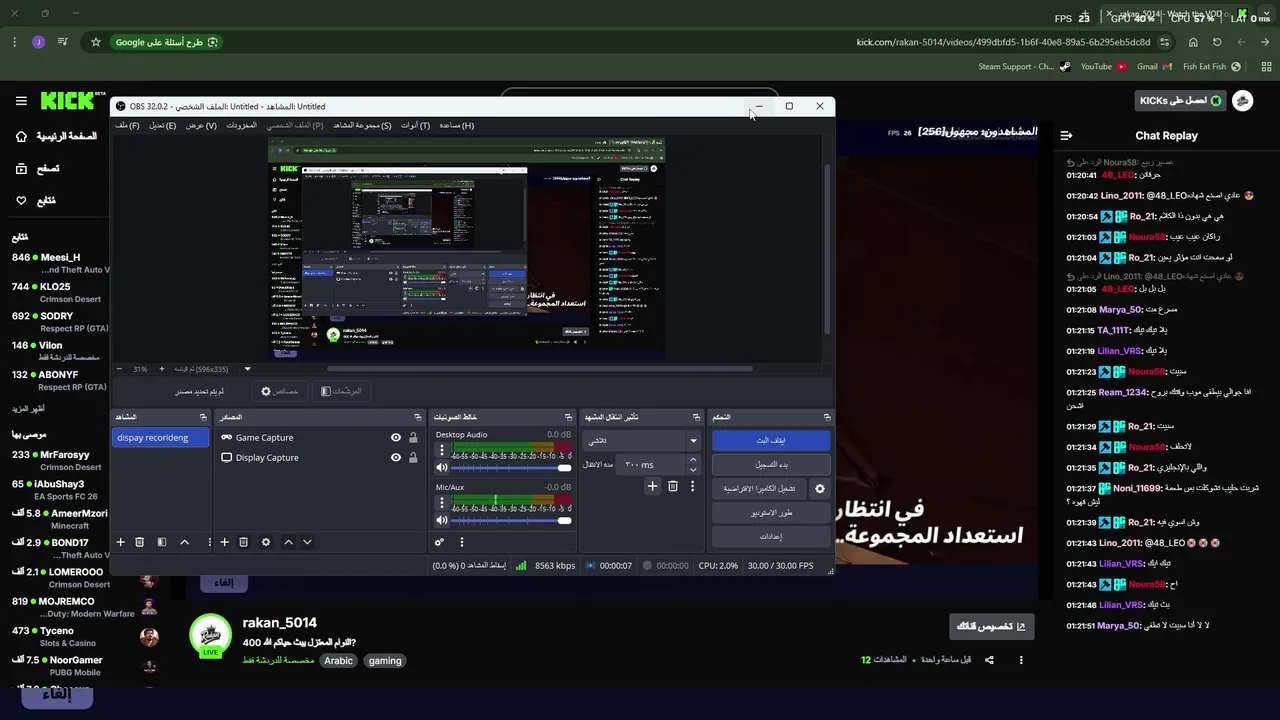Toggle Game Capture visibility eye

pos(396,438)
